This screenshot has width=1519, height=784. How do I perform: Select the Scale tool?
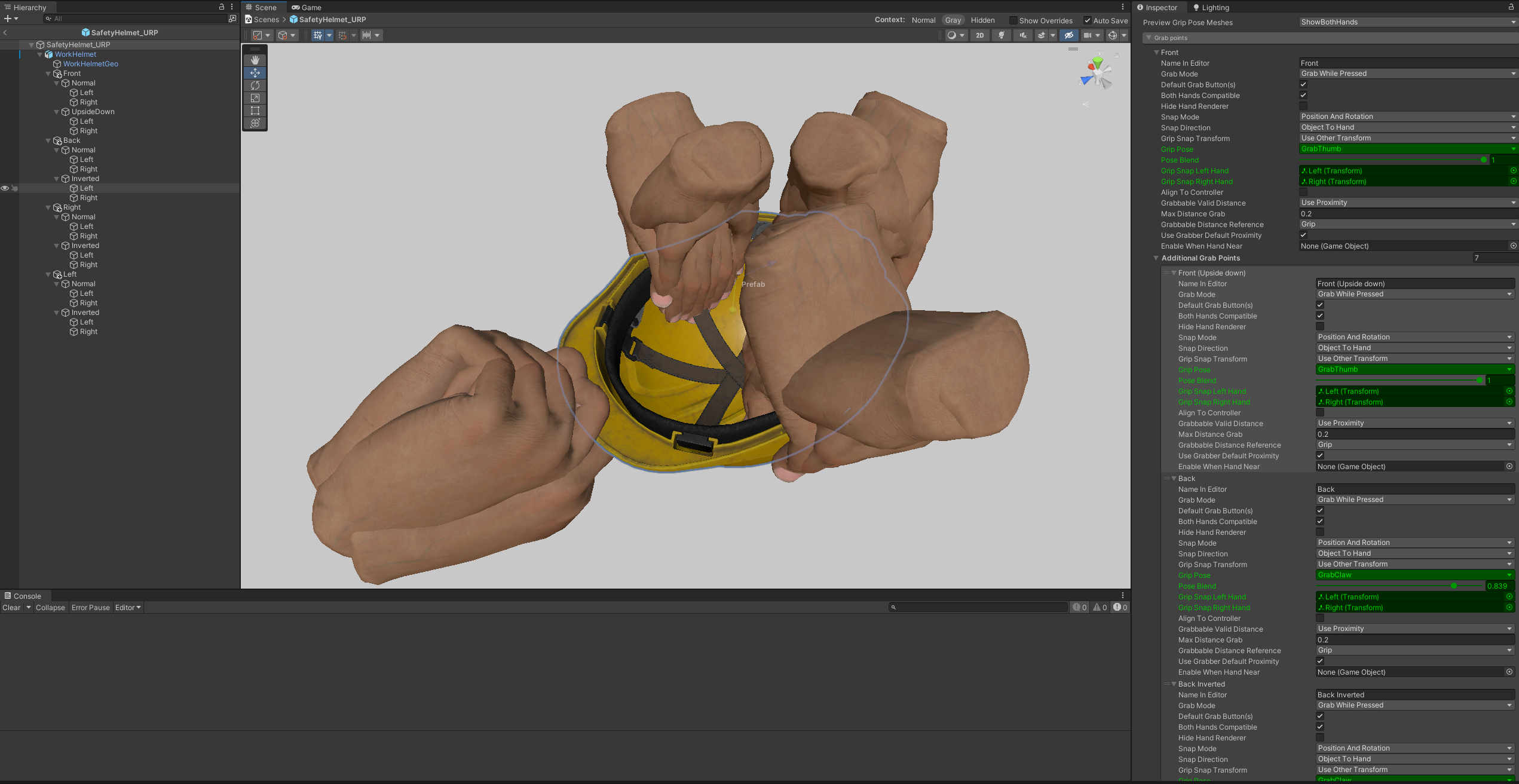pos(255,98)
